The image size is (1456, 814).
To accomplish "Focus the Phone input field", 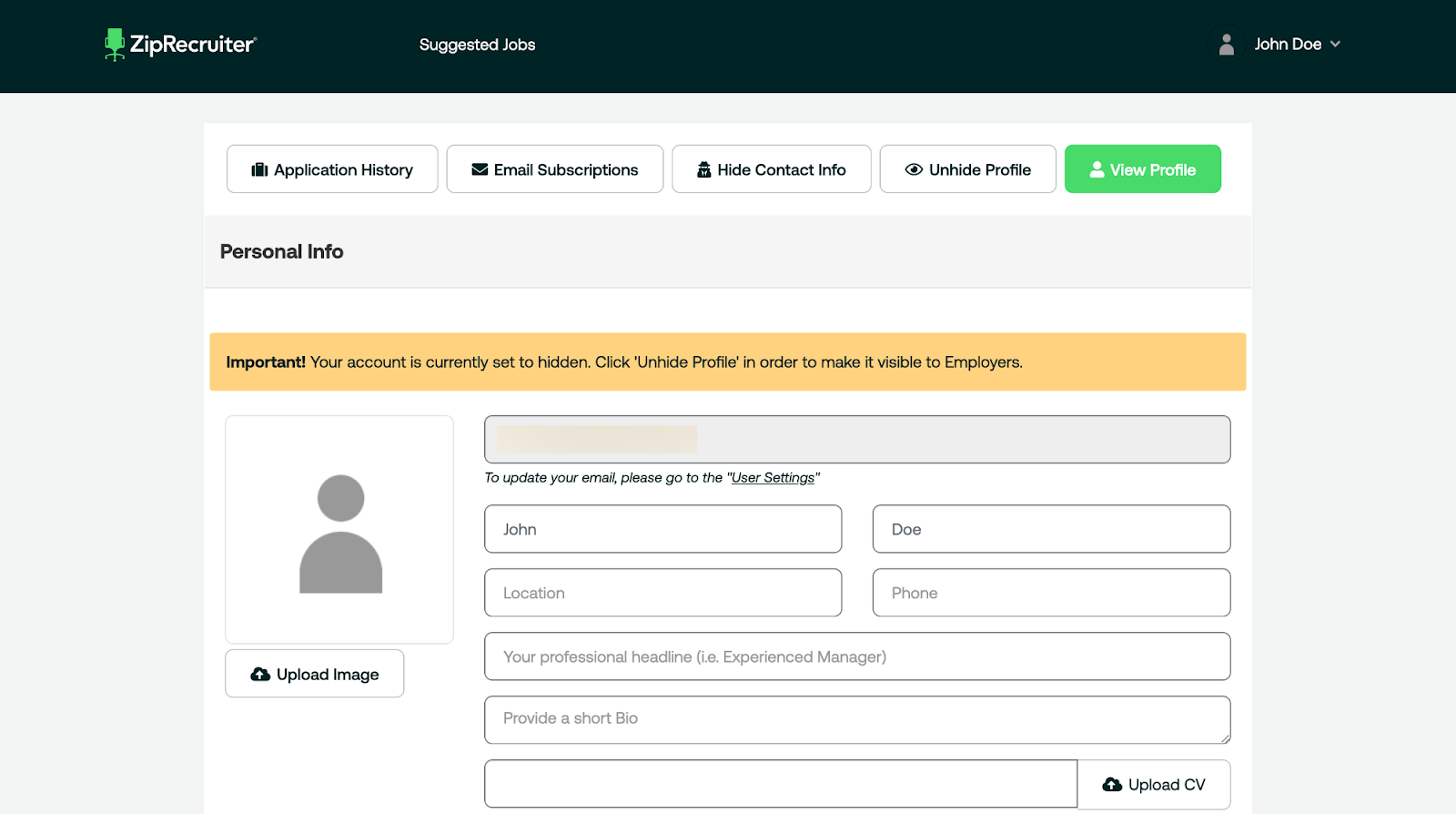I will [1051, 593].
